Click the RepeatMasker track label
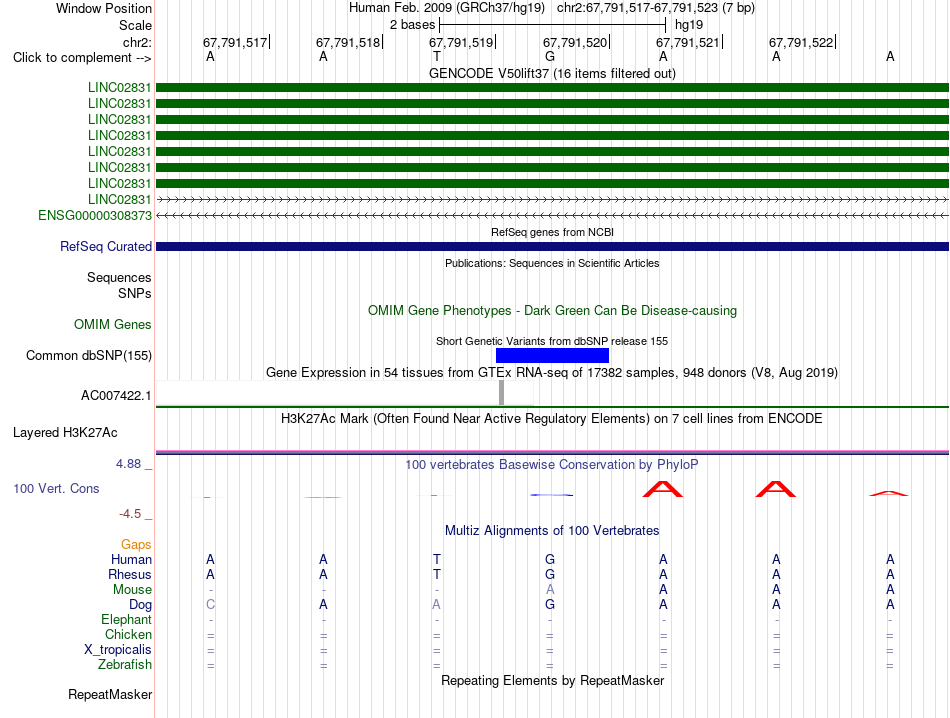The width and height of the screenshot is (950, 718). pos(110,694)
